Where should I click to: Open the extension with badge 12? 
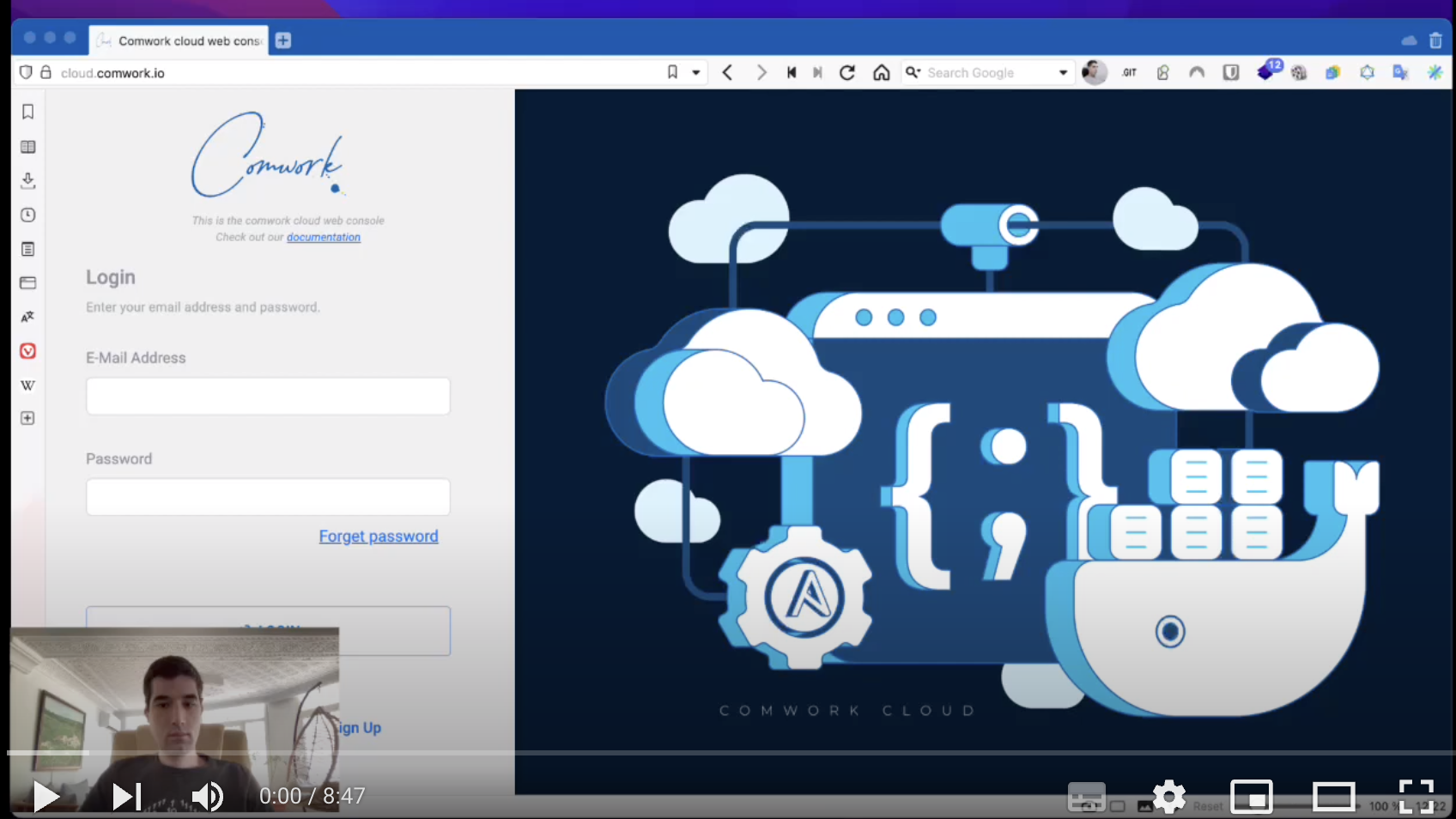[1268, 70]
